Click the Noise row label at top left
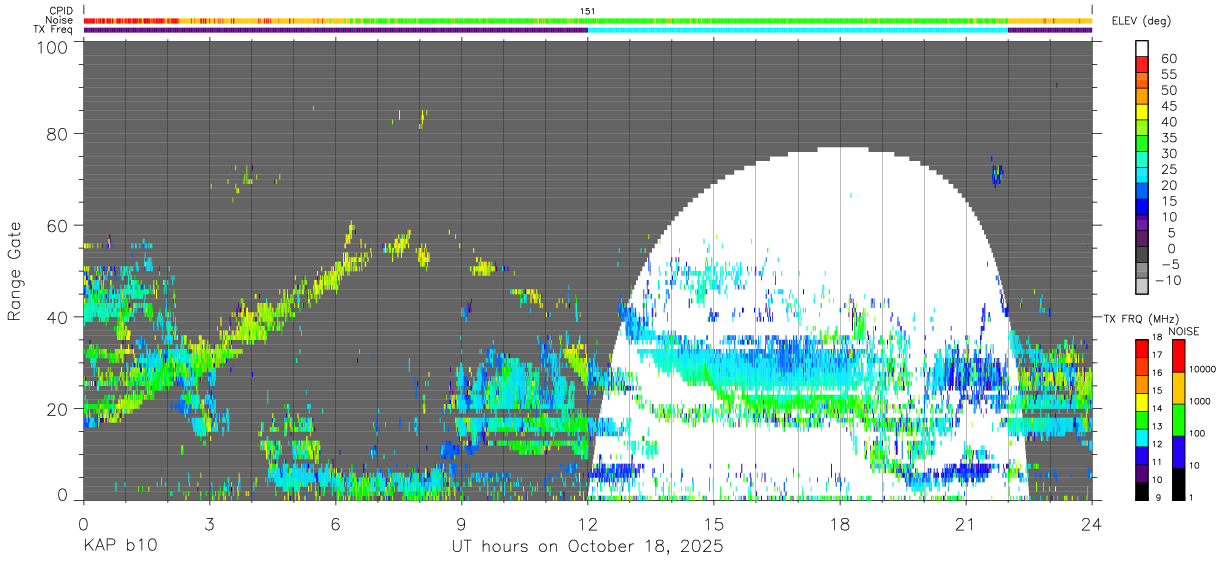Image resolution: width=1228 pixels, height=567 pixels. [x=61, y=20]
